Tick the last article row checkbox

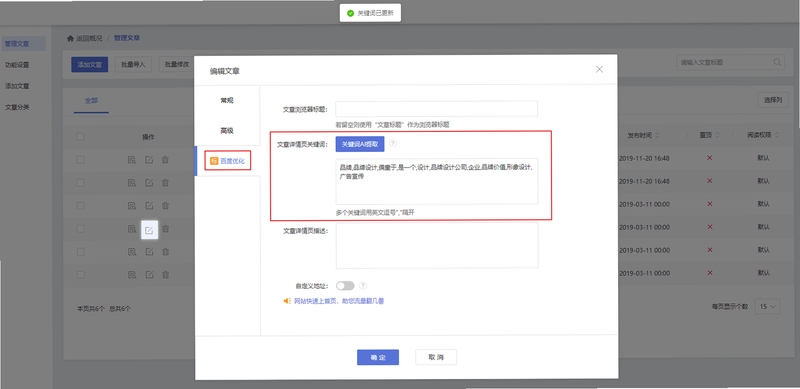point(80,275)
